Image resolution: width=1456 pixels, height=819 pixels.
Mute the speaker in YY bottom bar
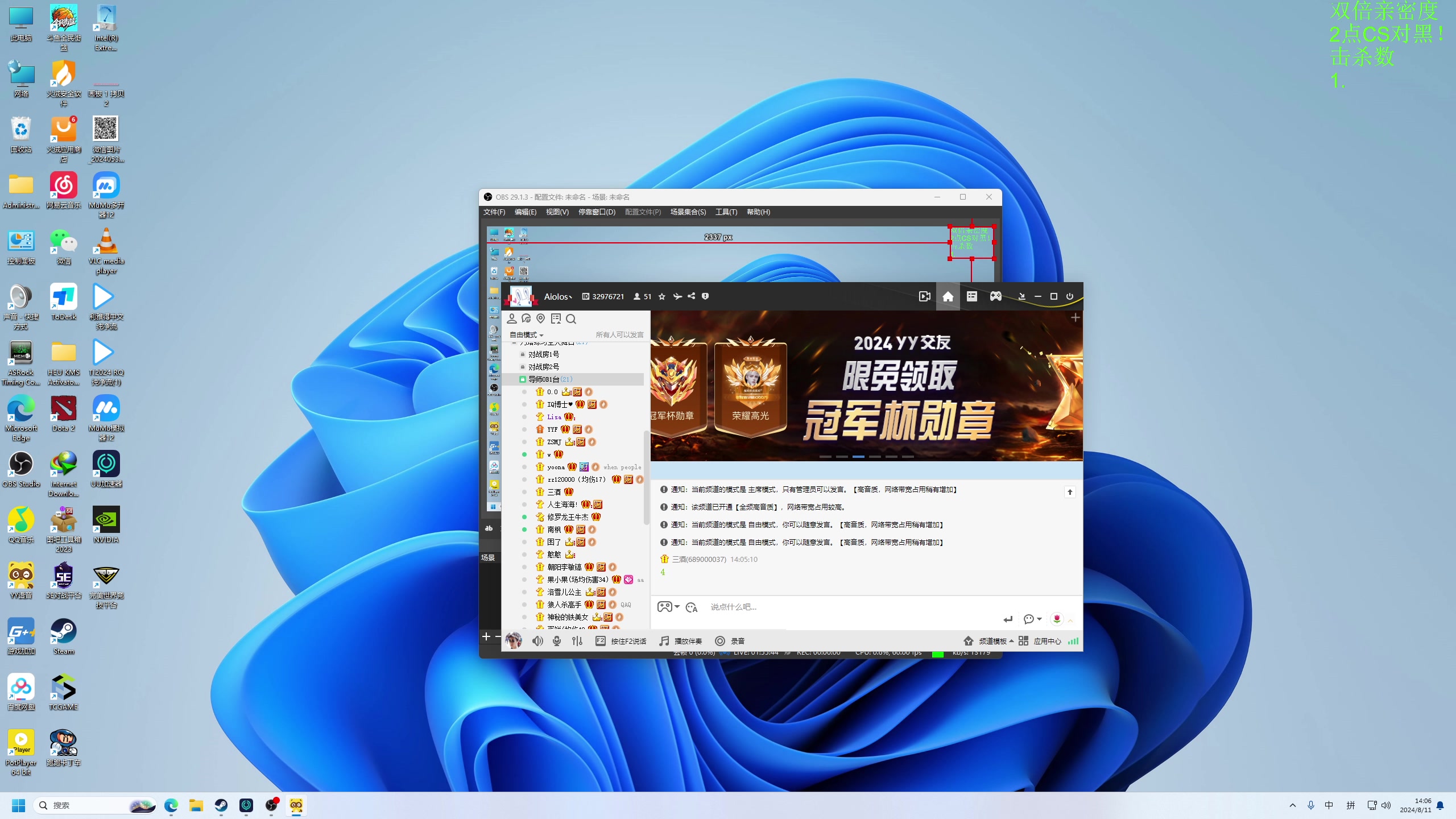pos(537,641)
